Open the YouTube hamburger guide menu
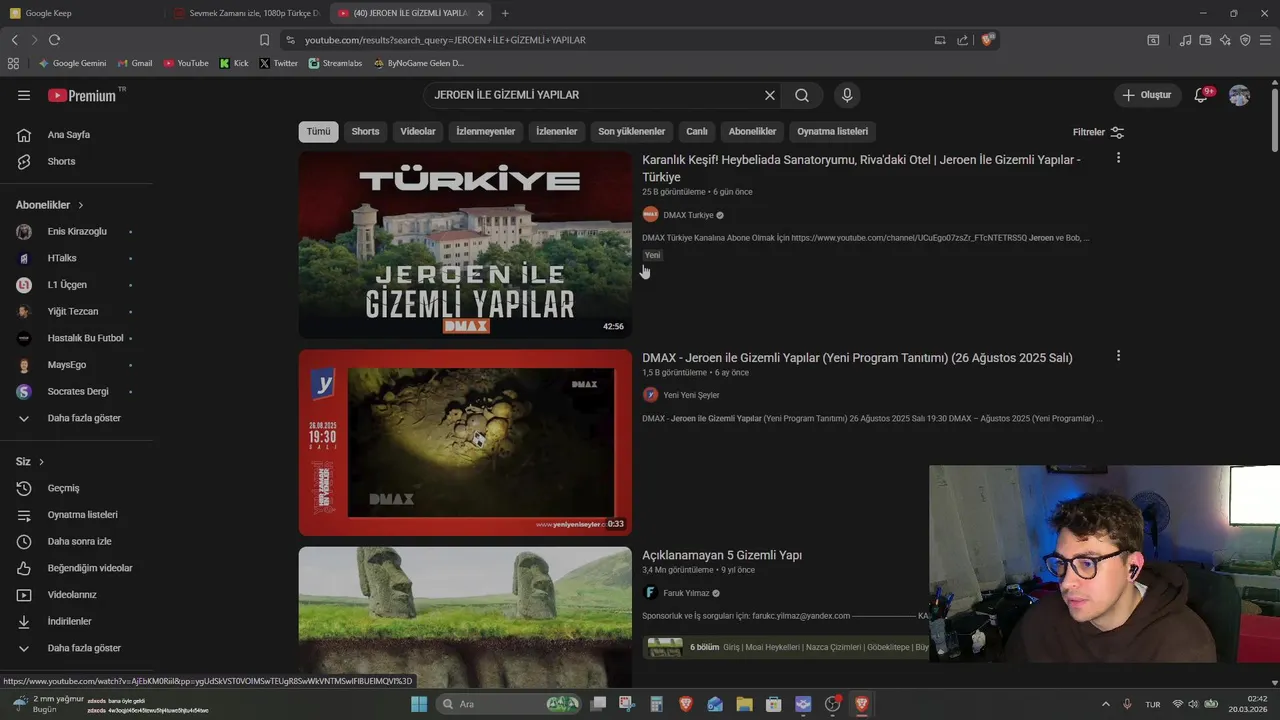1280x720 pixels. [x=24, y=95]
